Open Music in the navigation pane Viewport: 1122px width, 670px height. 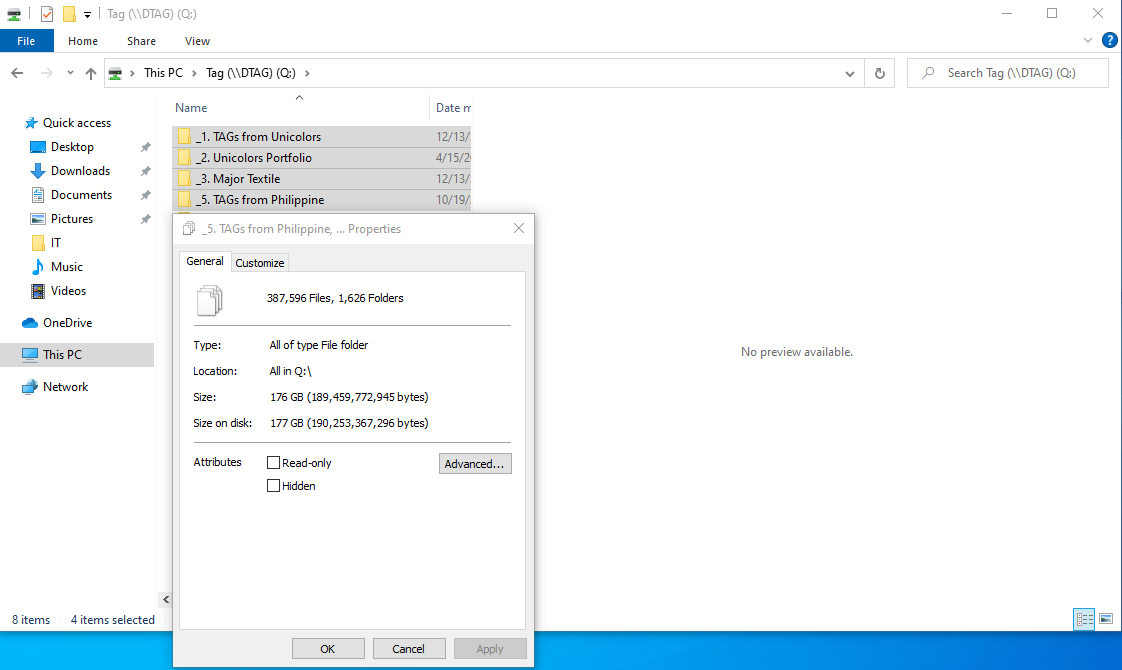67,267
